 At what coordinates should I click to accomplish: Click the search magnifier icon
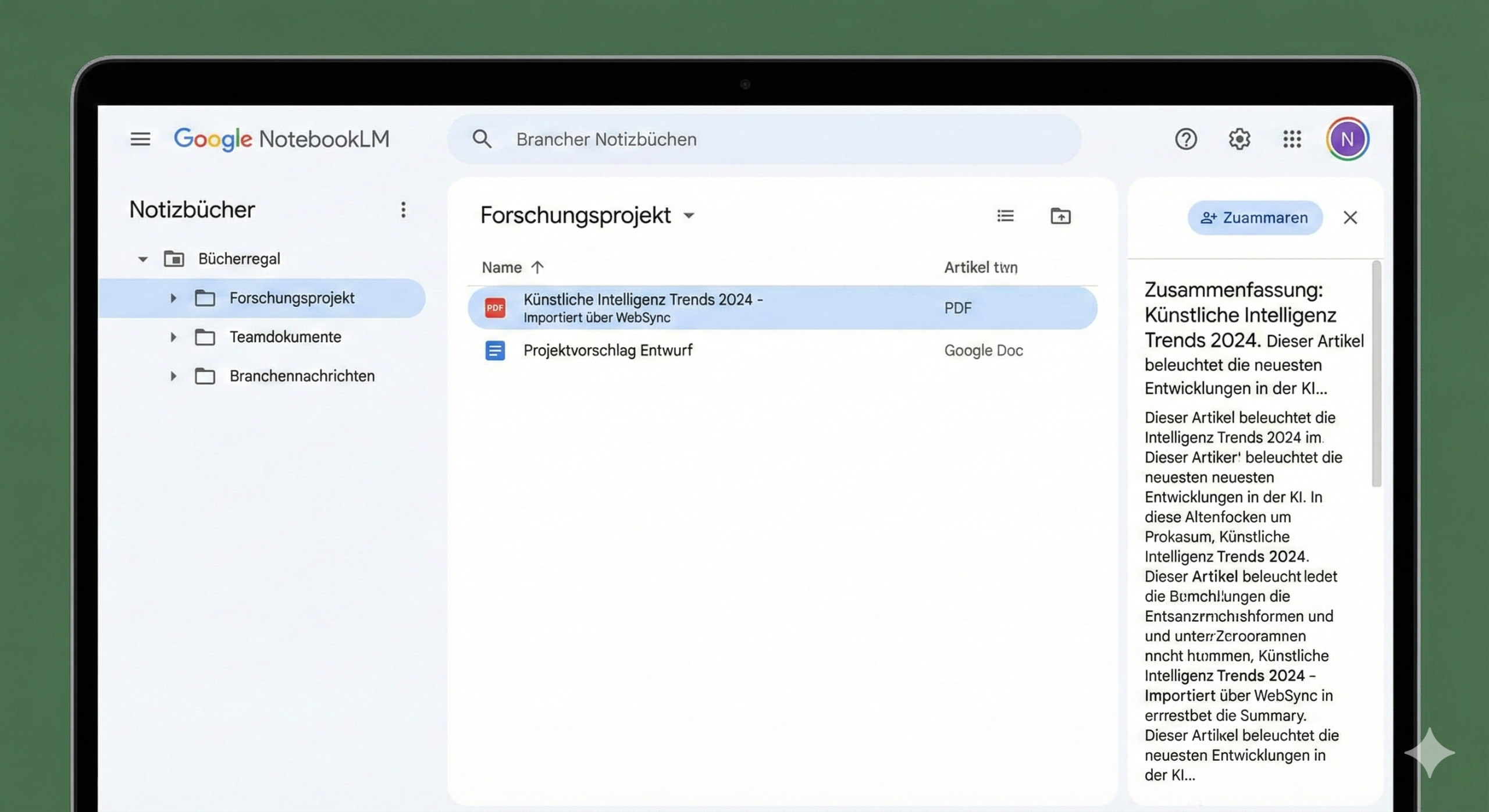482,140
